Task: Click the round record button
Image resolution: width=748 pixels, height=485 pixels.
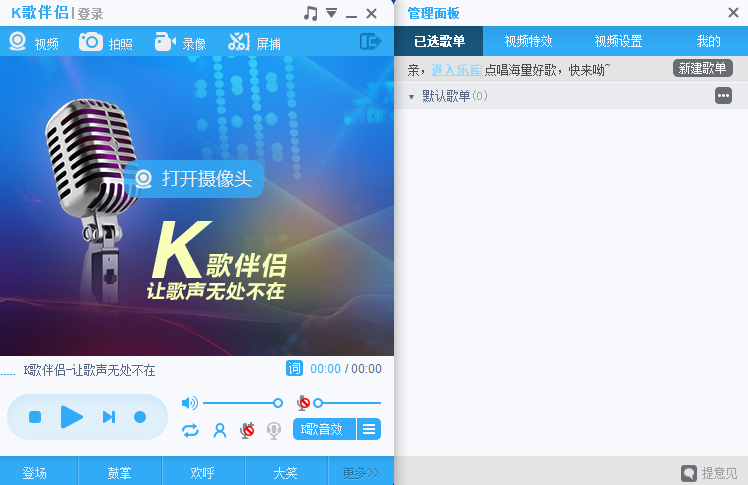Action: pos(140,417)
